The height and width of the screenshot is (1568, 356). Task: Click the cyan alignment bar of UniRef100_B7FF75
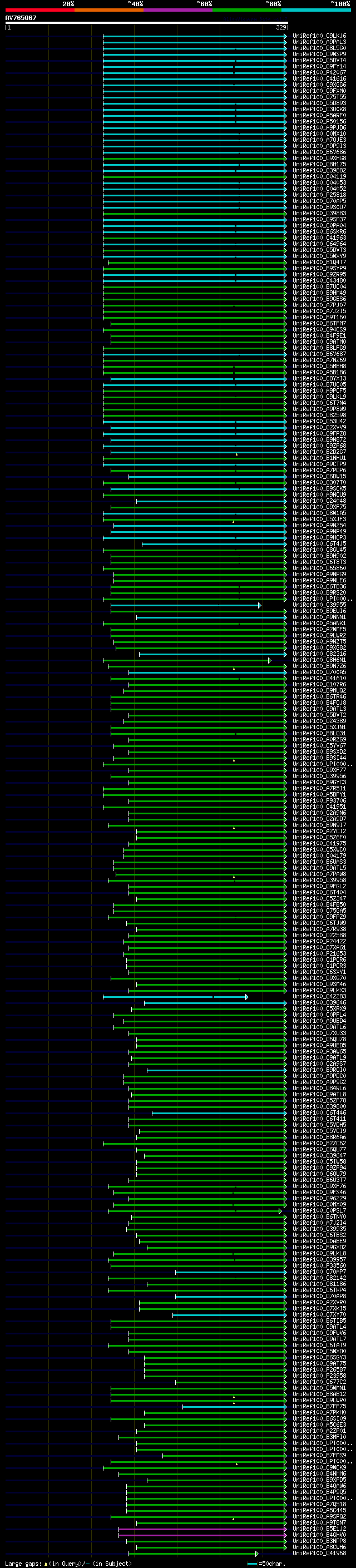[x=234, y=1406]
